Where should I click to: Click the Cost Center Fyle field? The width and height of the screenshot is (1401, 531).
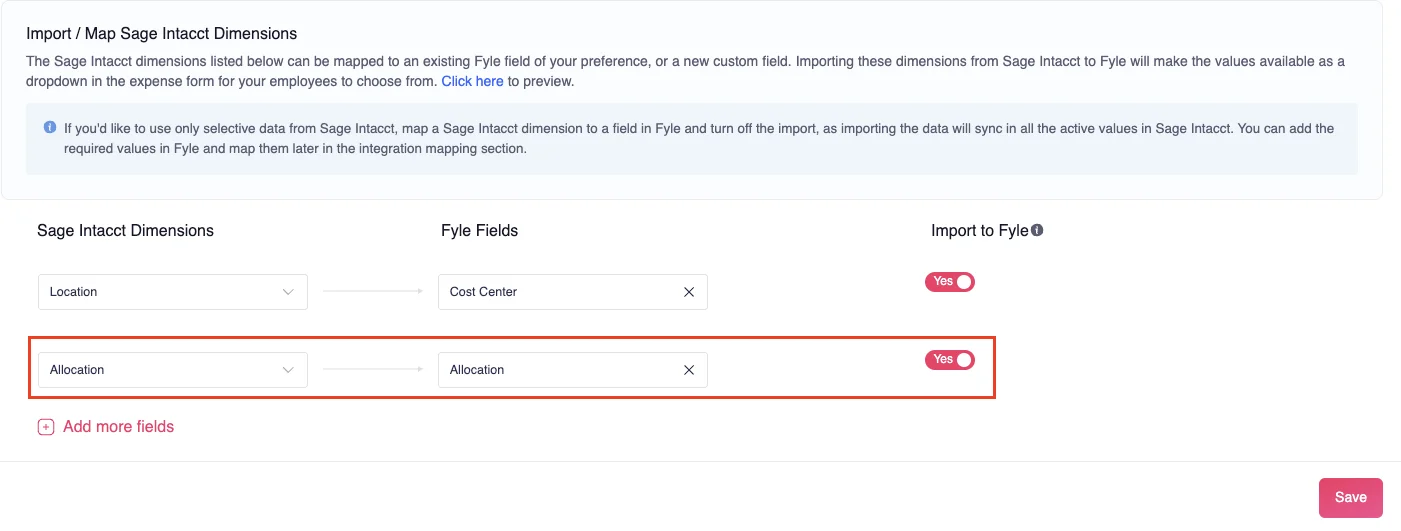click(573, 292)
